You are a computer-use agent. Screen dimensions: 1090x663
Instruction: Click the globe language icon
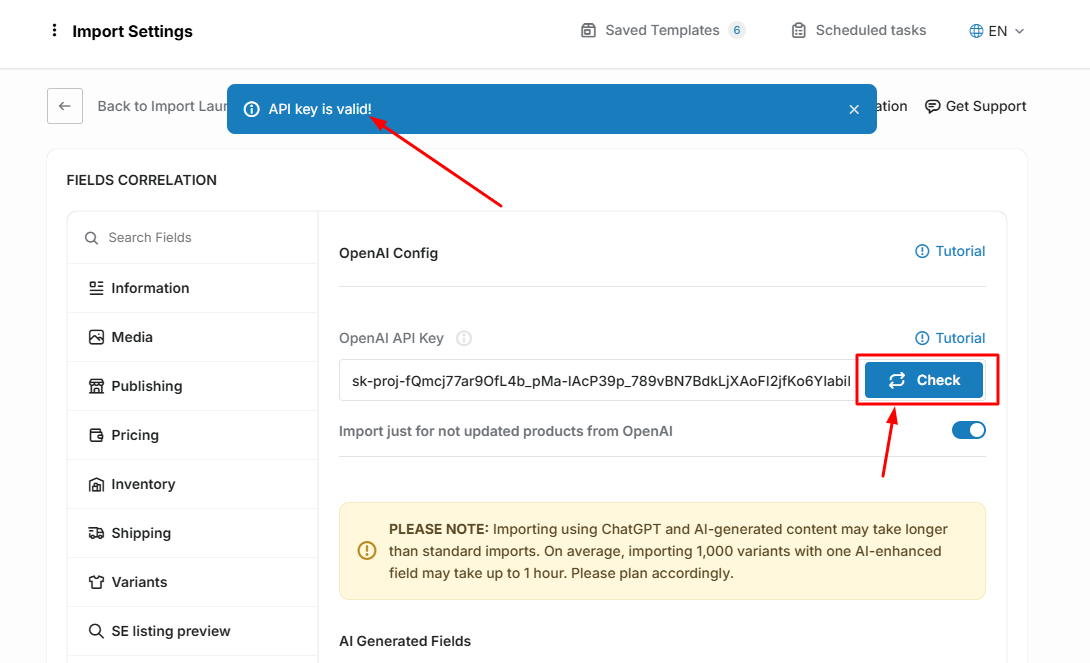(976, 31)
